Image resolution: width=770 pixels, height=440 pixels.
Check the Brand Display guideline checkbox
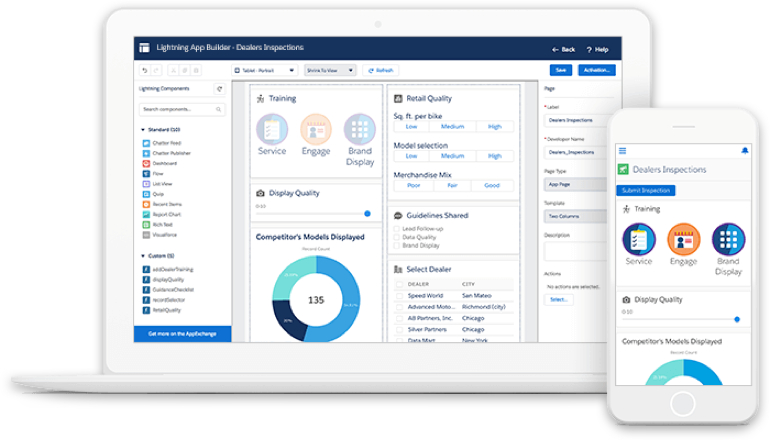(397, 246)
